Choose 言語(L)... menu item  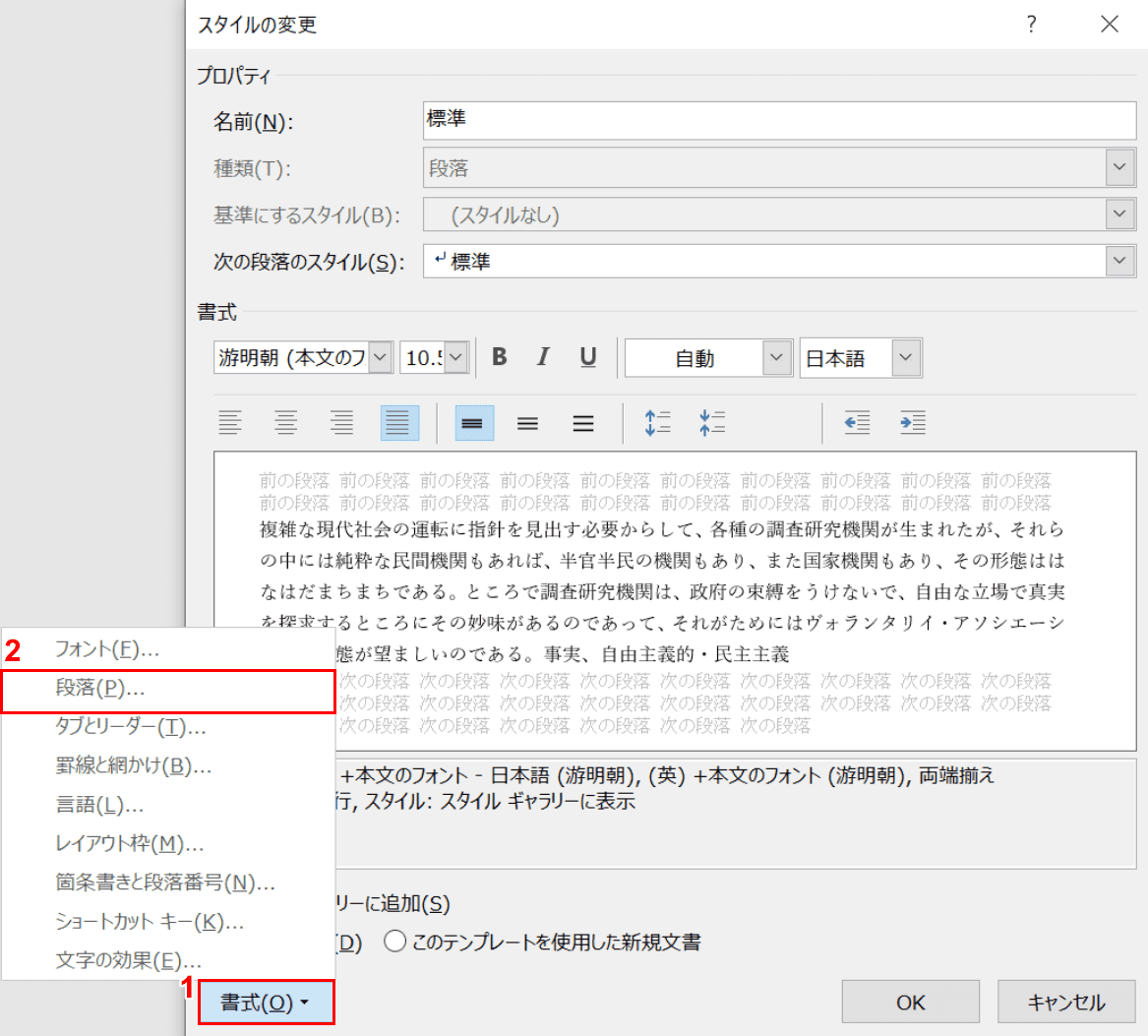[168, 805]
